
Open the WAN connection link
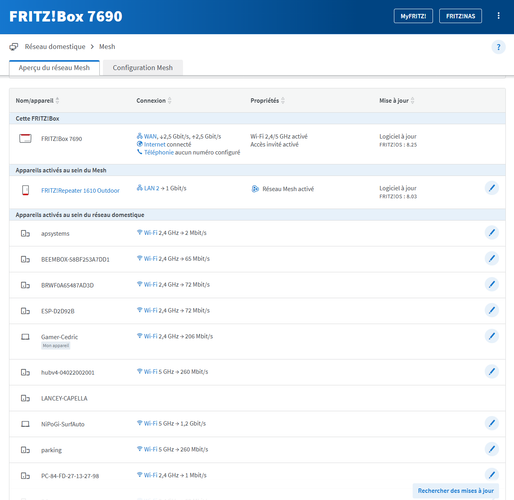(150, 136)
